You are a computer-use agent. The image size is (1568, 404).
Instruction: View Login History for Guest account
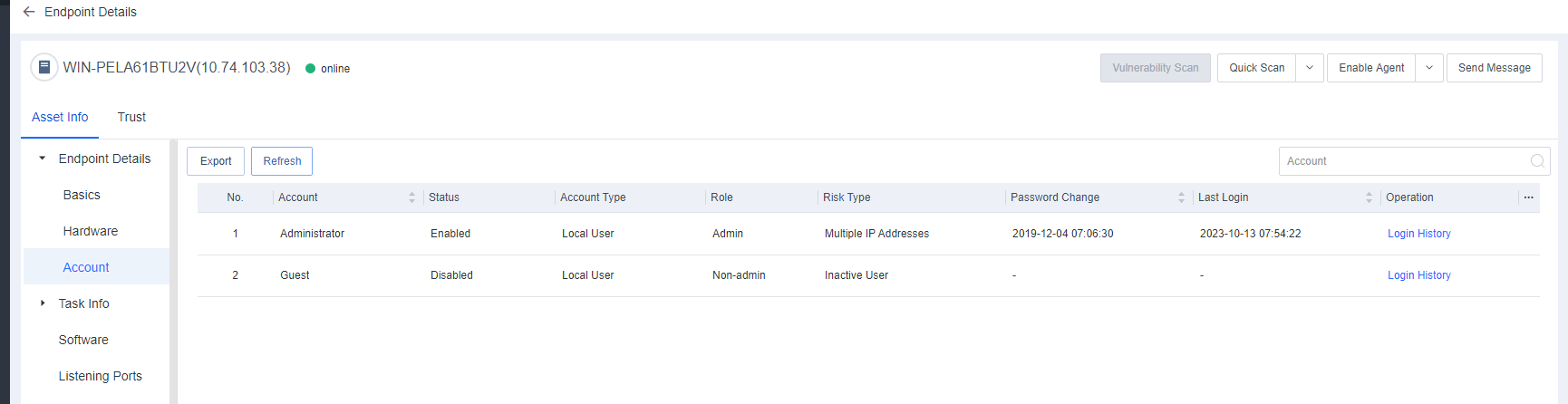pos(1418,275)
